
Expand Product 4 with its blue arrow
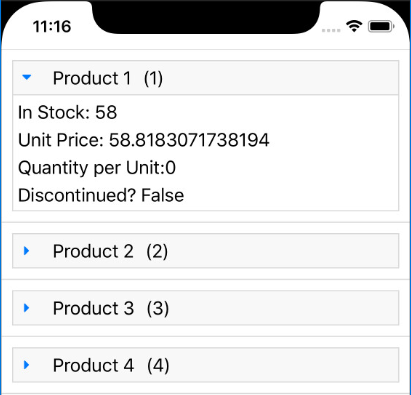click(x=27, y=365)
